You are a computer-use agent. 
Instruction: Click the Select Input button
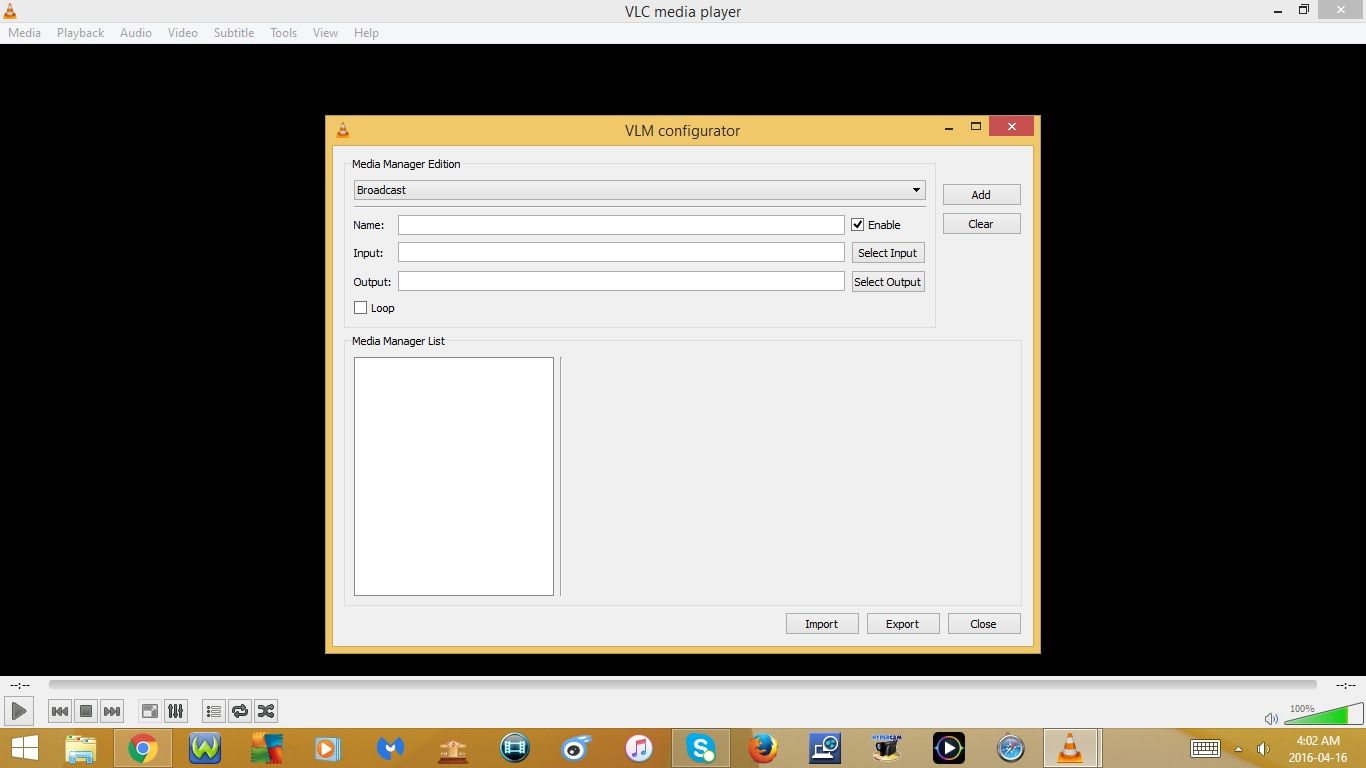coord(887,252)
